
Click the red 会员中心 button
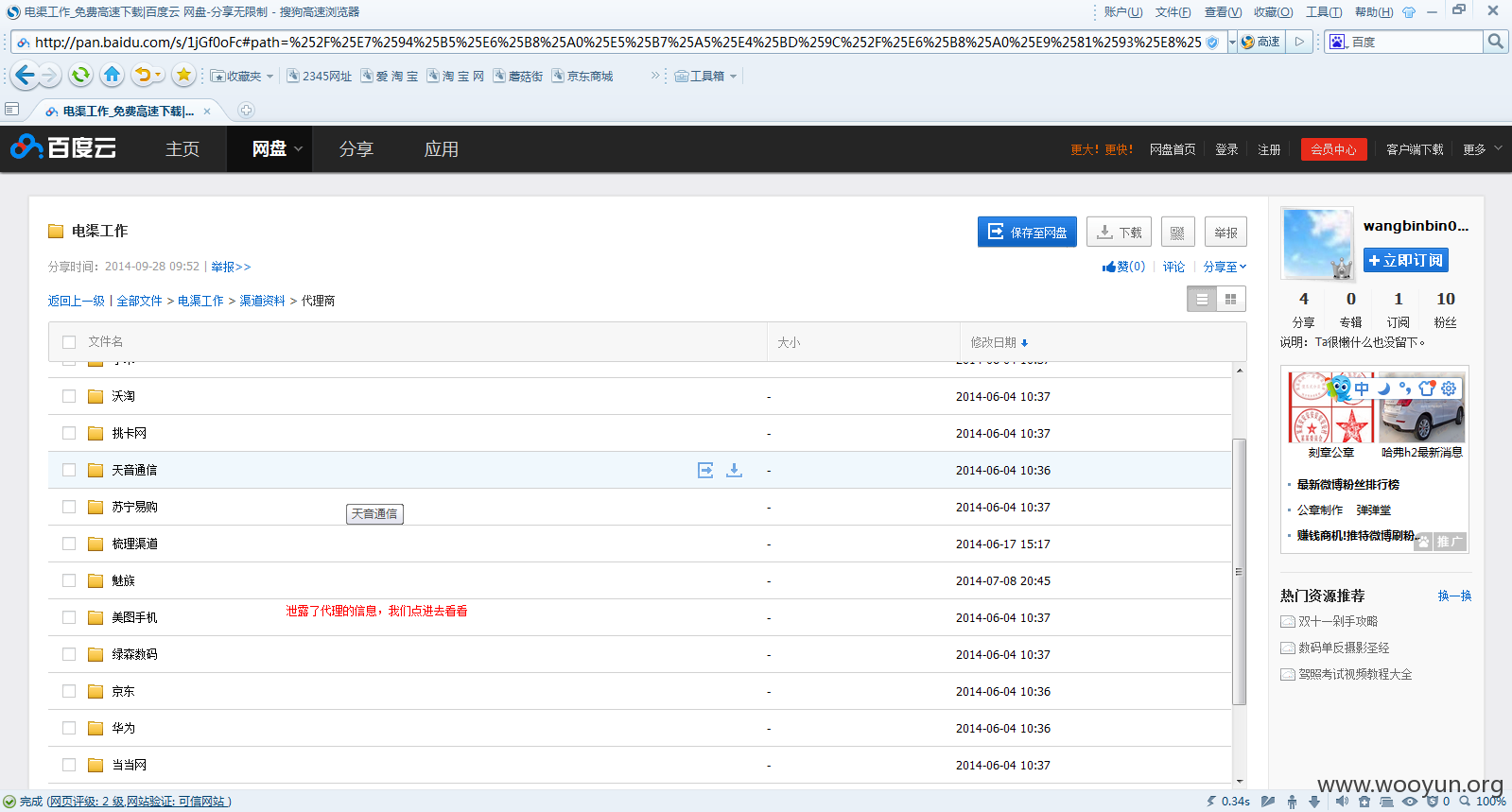pyautogui.click(x=1333, y=149)
